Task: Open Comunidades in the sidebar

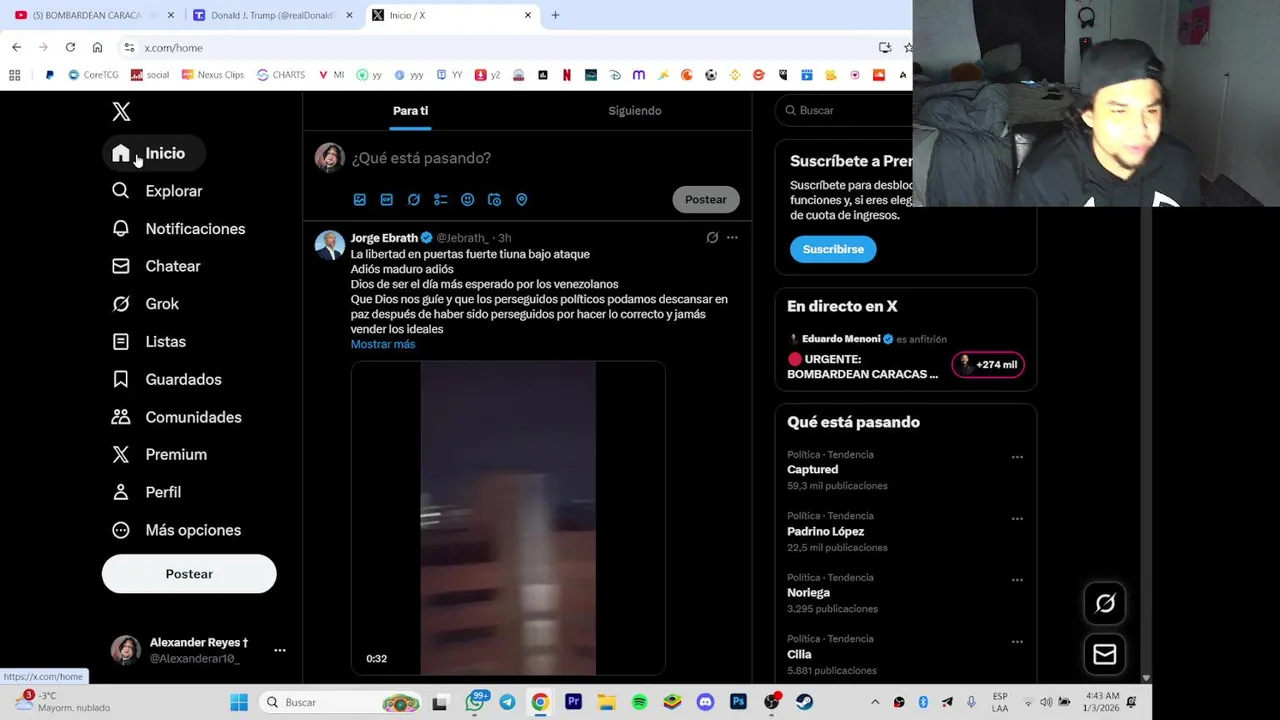Action: pos(176,417)
